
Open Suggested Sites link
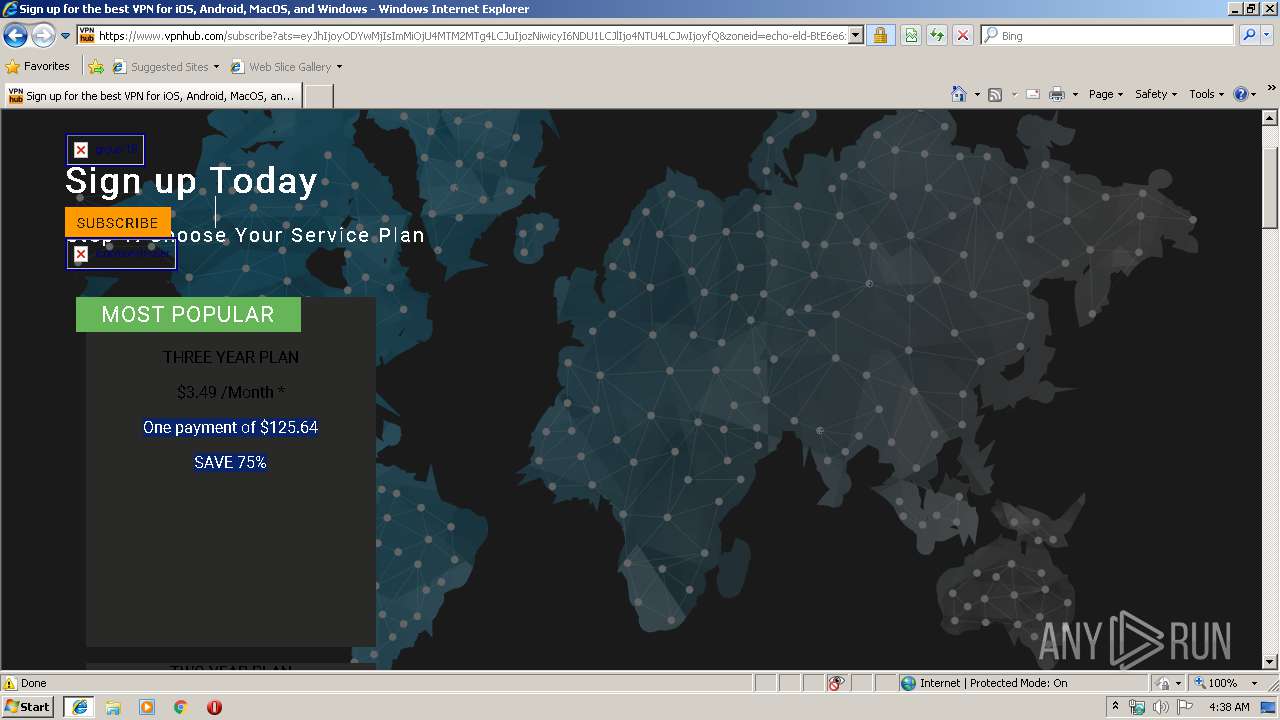[165, 67]
